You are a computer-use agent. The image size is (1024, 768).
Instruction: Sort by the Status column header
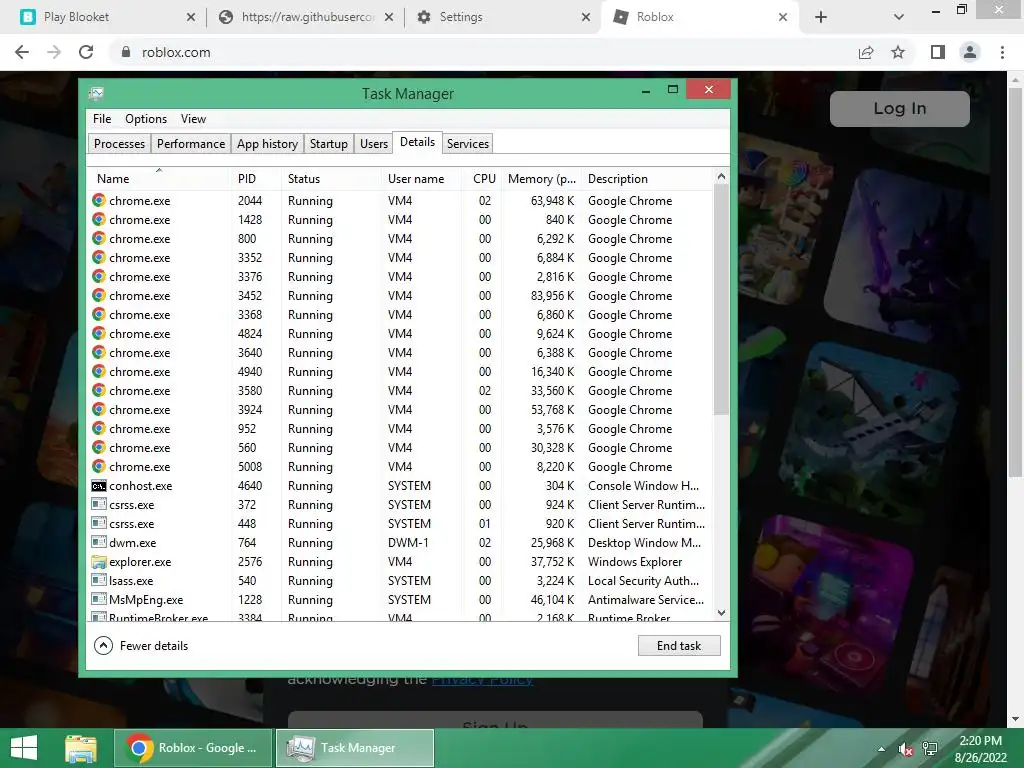[332, 179]
